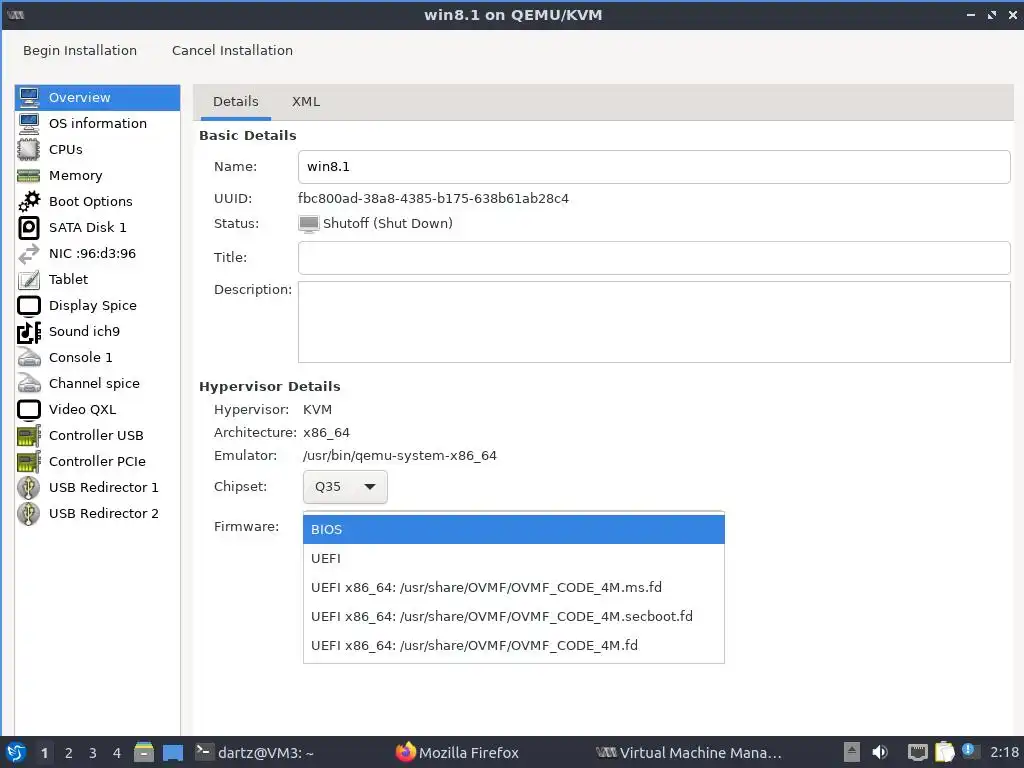Screen dimensions: 1024x768
Task: Click Cancel Installation
Action: click(232, 50)
